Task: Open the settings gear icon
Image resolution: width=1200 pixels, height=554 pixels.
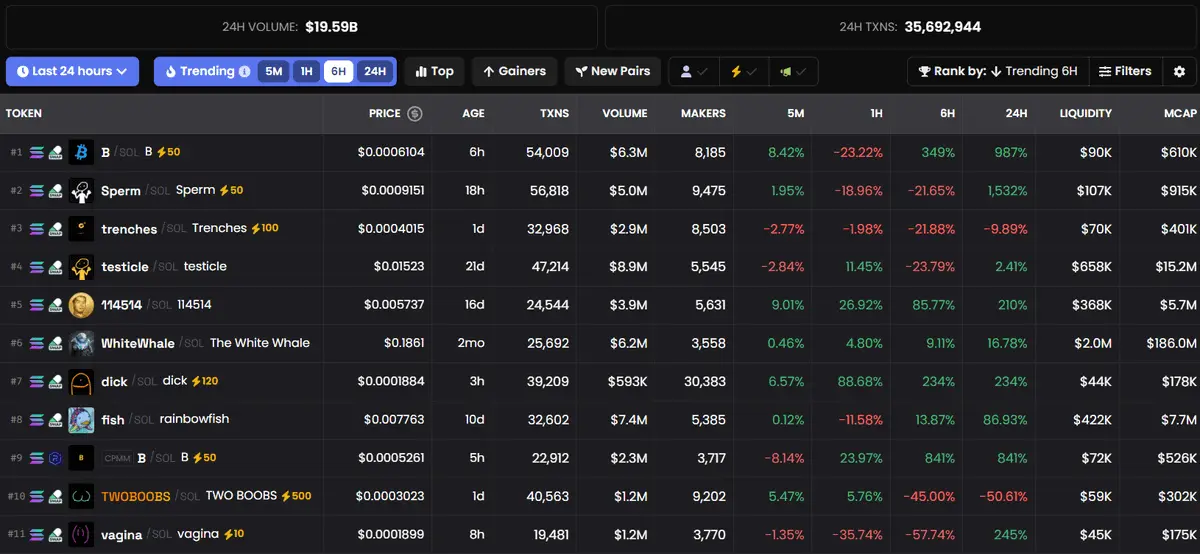Action: [1179, 71]
